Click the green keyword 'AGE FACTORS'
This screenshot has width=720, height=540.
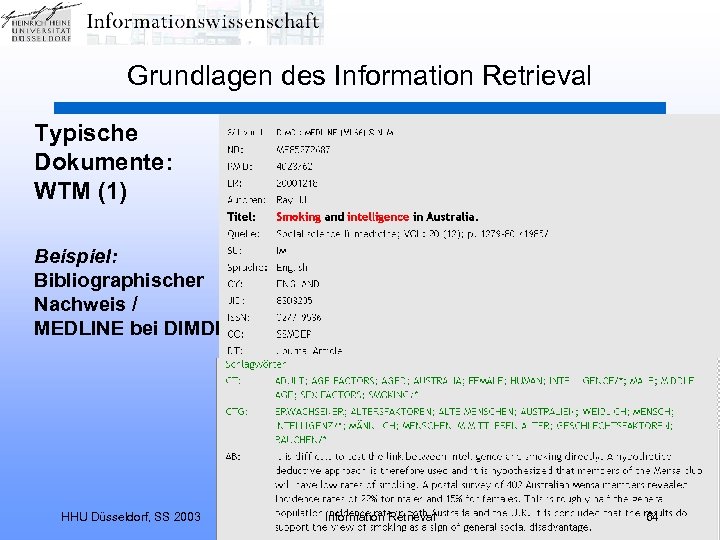point(343,381)
